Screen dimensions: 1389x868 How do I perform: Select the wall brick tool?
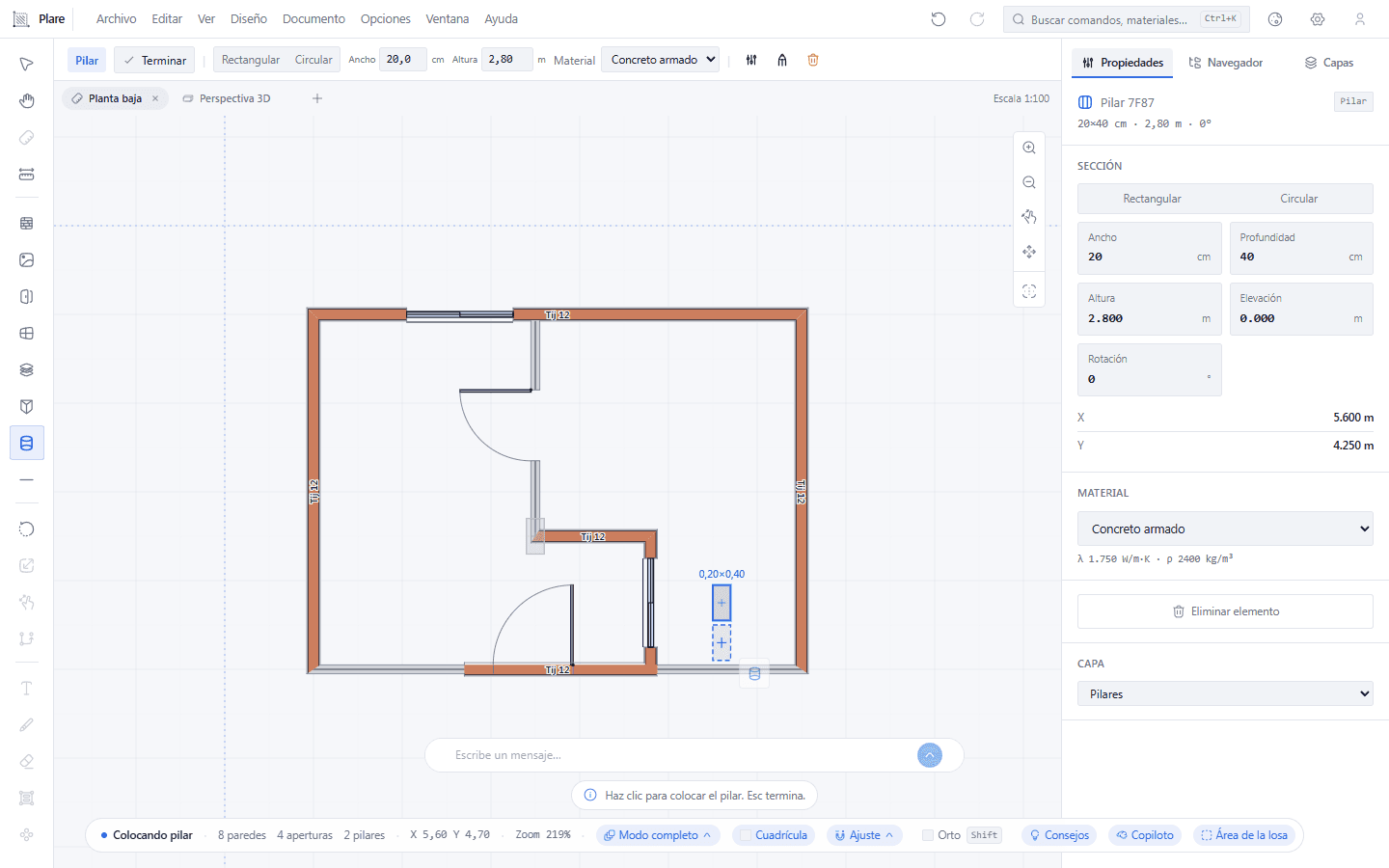point(26,223)
